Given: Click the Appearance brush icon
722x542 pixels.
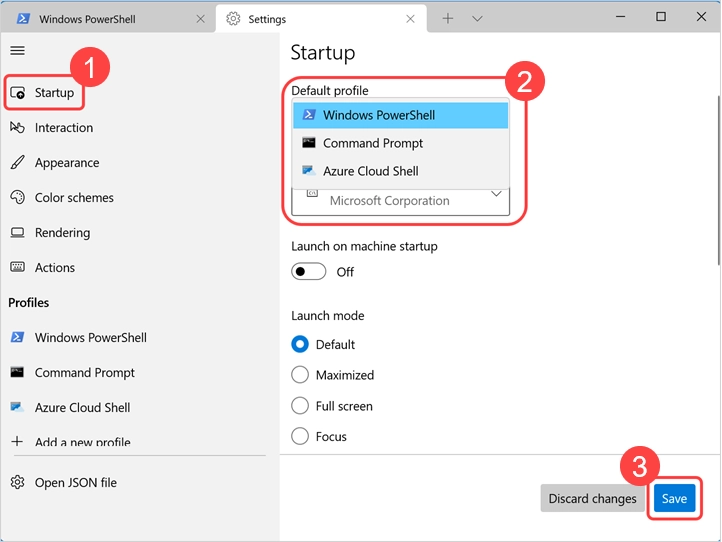Looking at the screenshot, I should (x=17, y=163).
